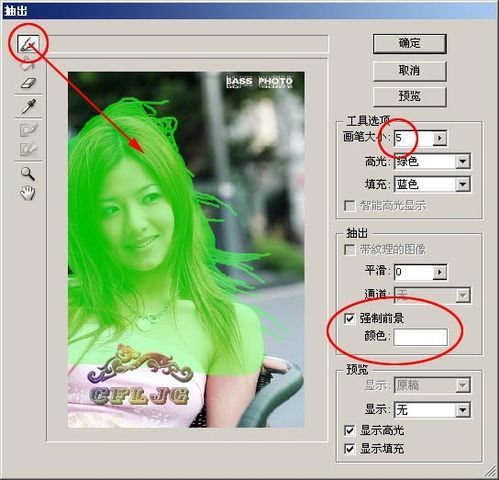This screenshot has width=499, height=480.
Task: Click the 画笔大小 input field
Action: pos(413,138)
